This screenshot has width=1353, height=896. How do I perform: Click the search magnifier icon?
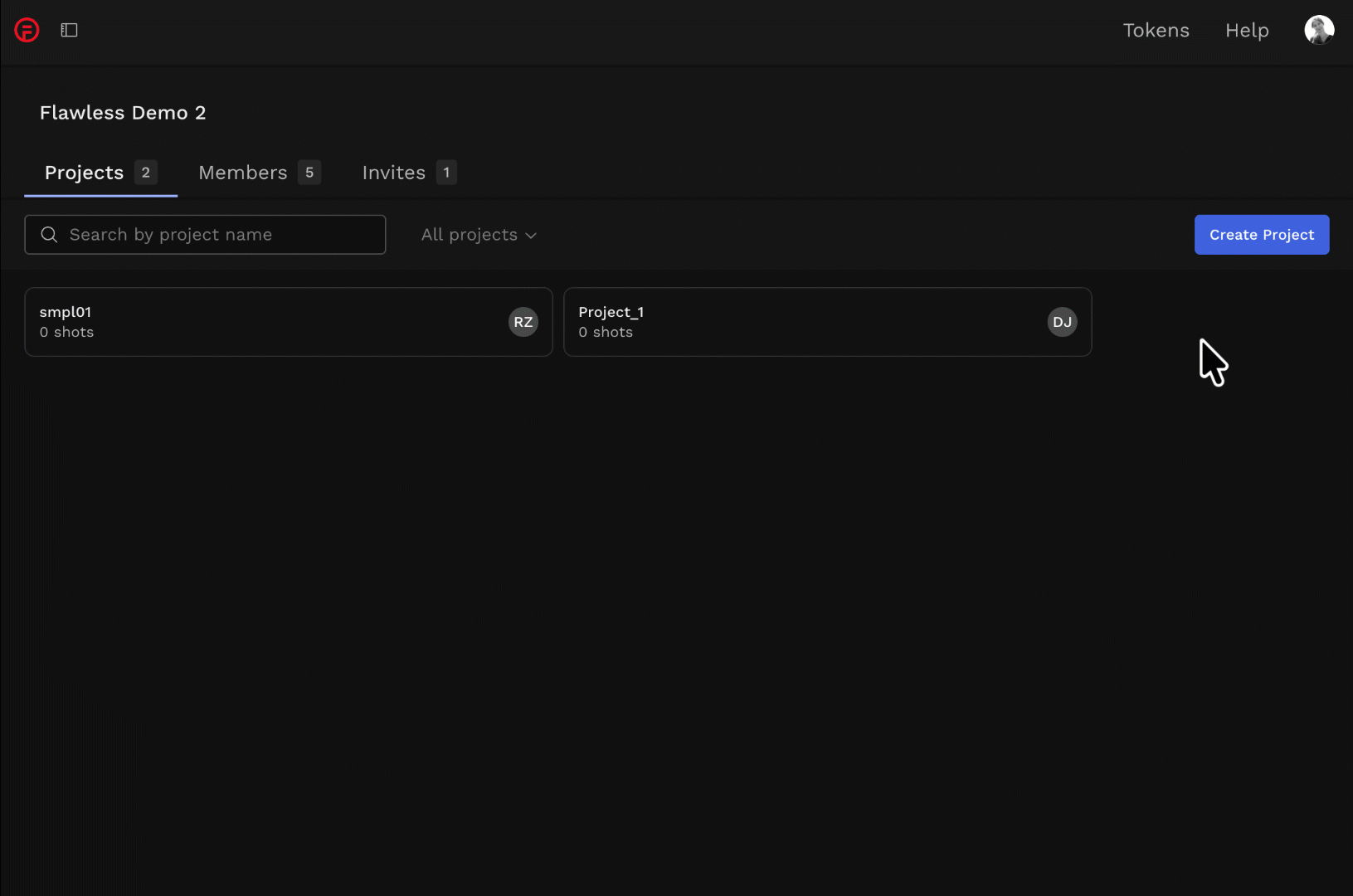[x=49, y=235]
